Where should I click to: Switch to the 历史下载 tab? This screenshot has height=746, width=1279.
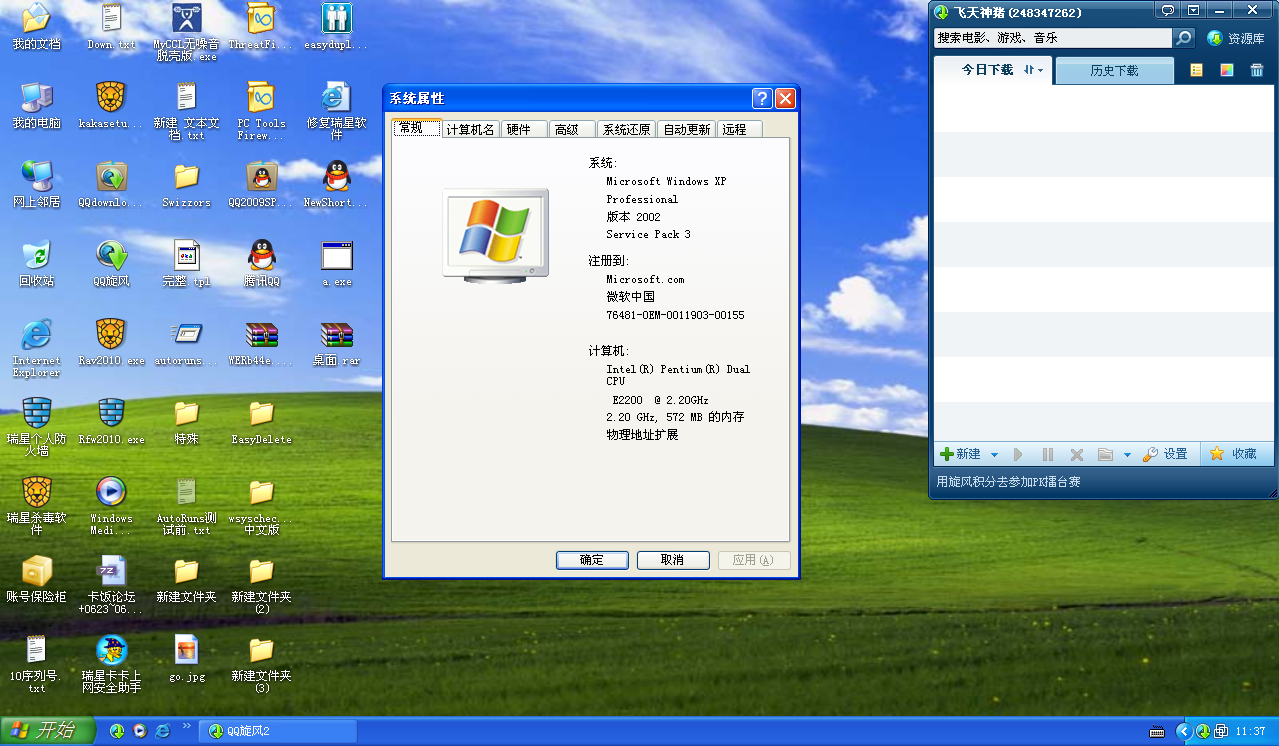tap(1114, 71)
